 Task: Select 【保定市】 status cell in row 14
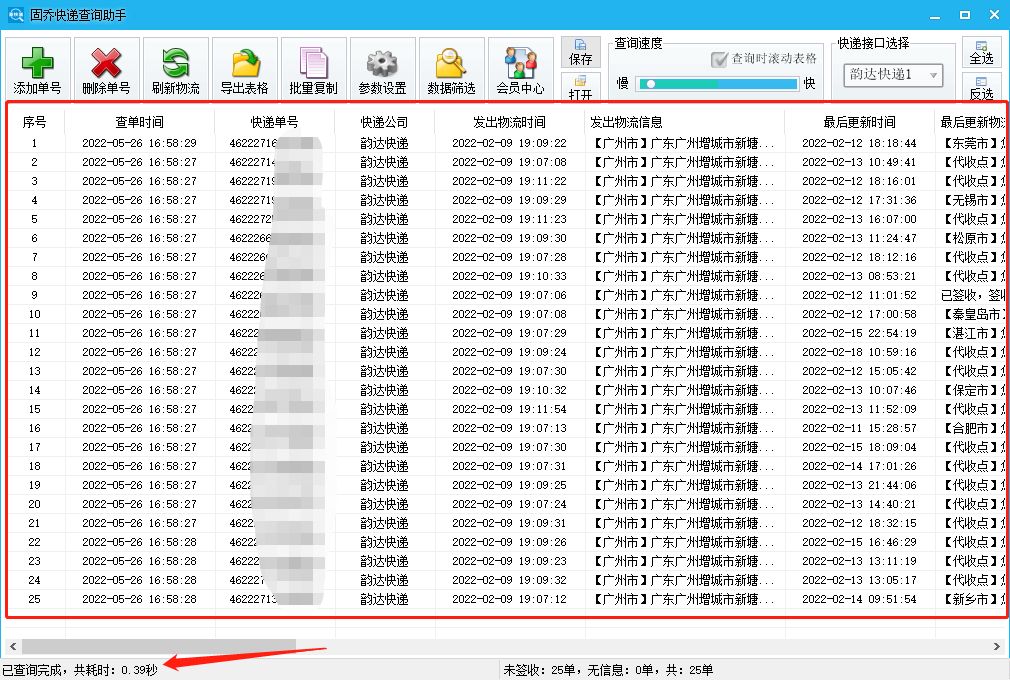click(x=973, y=390)
